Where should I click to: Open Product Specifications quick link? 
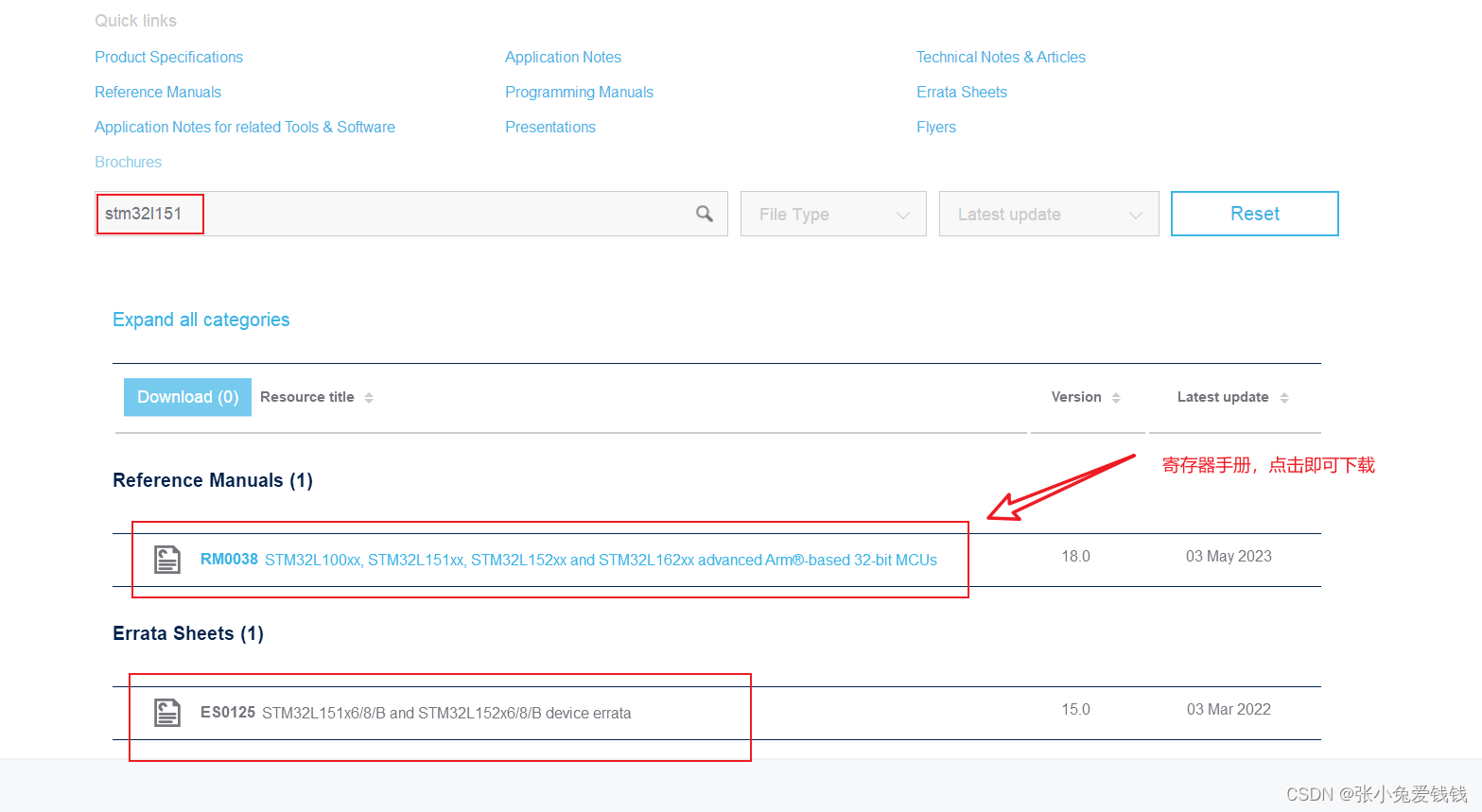[168, 57]
